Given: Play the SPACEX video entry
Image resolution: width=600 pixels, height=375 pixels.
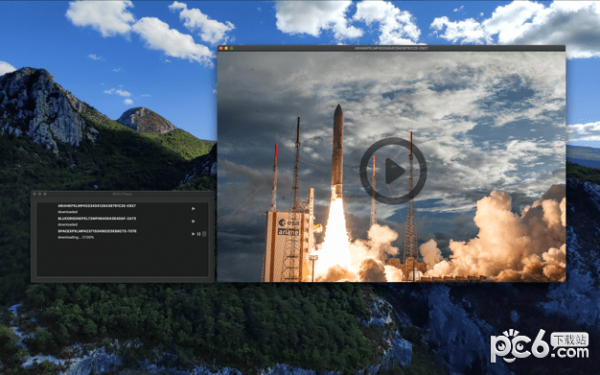Looking at the screenshot, I should coord(193,234).
